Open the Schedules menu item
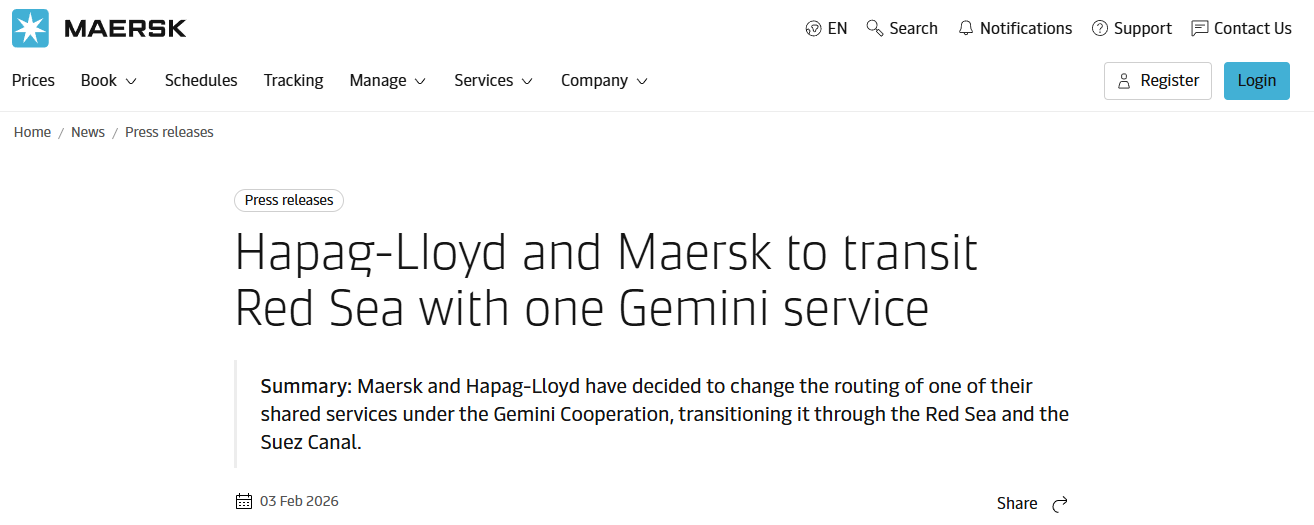This screenshot has height=525, width=1314. (201, 80)
